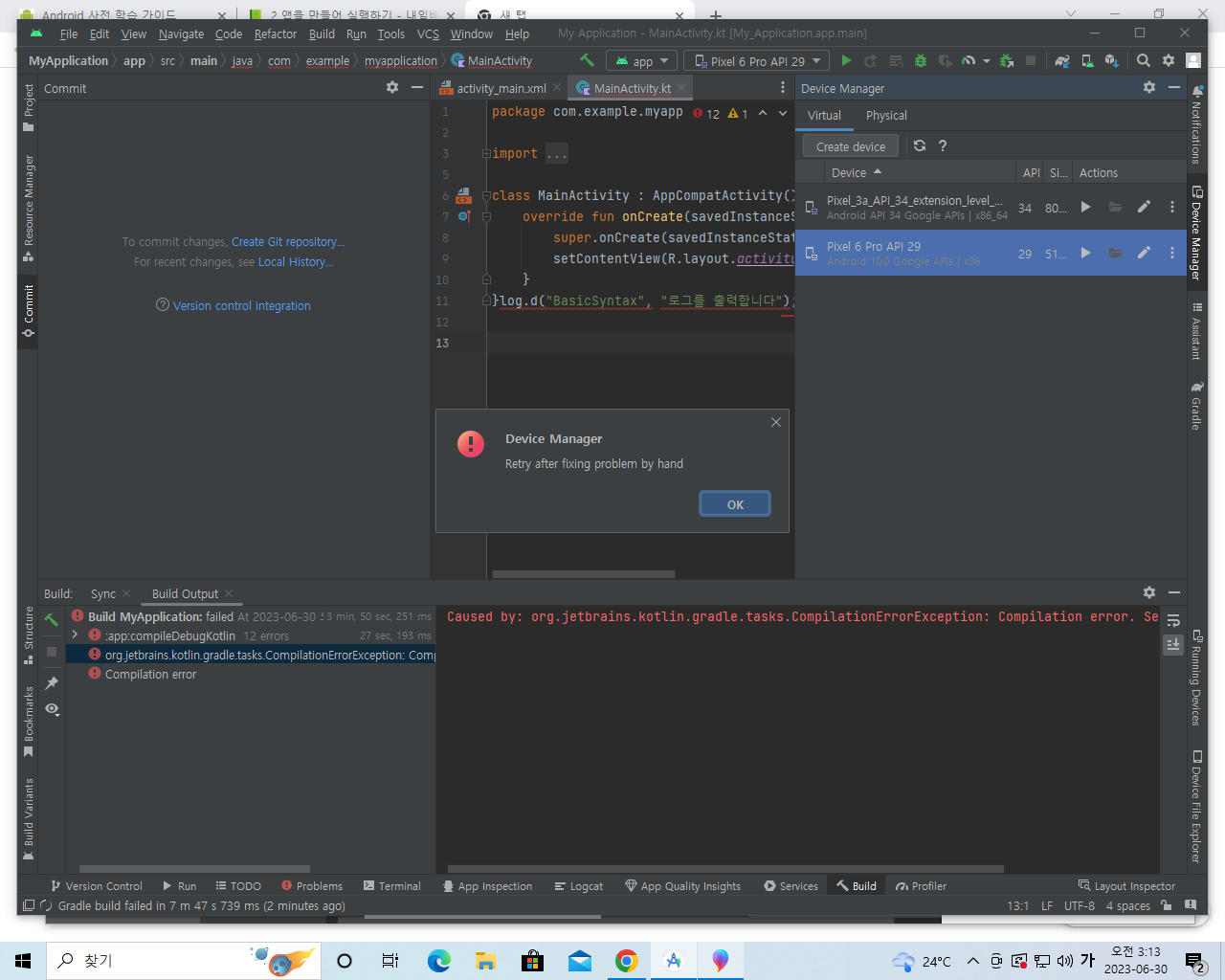Click the Search Everywhere magnifier icon
This screenshot has height=980, width=1225.
coord(1144,60)
